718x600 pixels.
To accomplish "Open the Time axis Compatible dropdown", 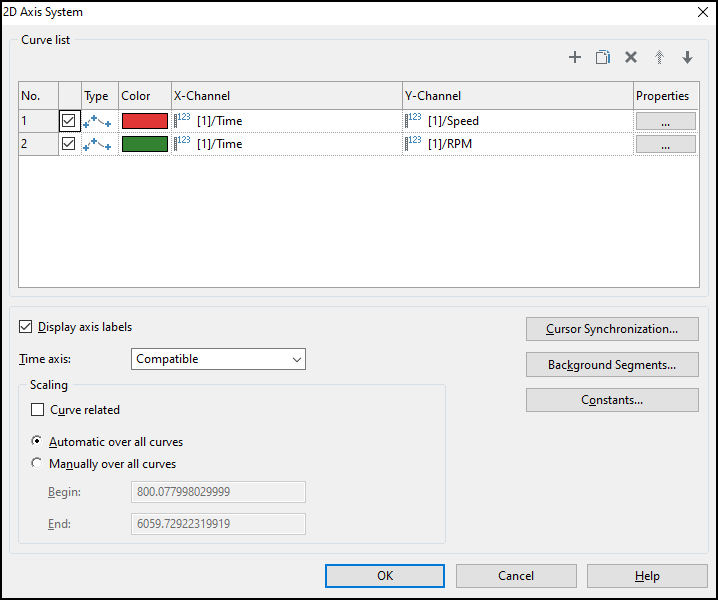I will (218, 359).
